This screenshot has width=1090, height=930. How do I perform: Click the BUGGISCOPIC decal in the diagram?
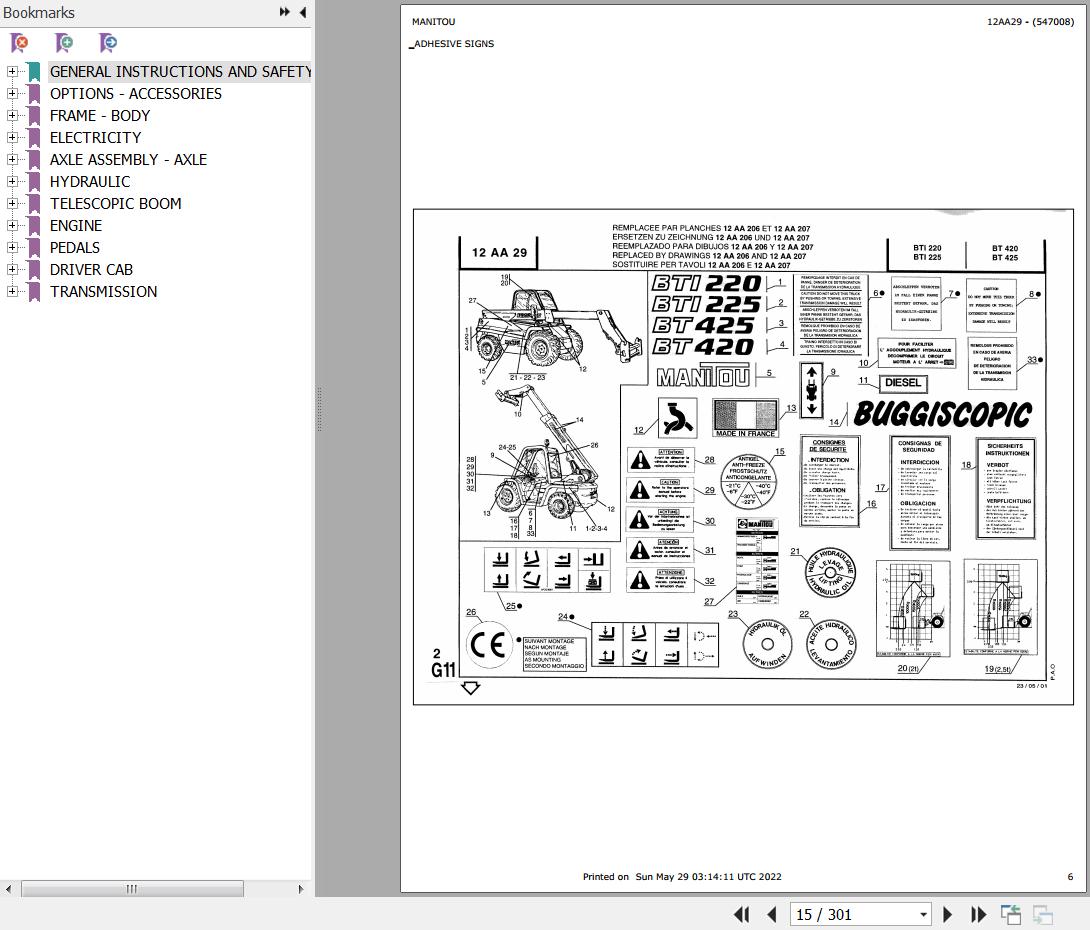(943, 414)
